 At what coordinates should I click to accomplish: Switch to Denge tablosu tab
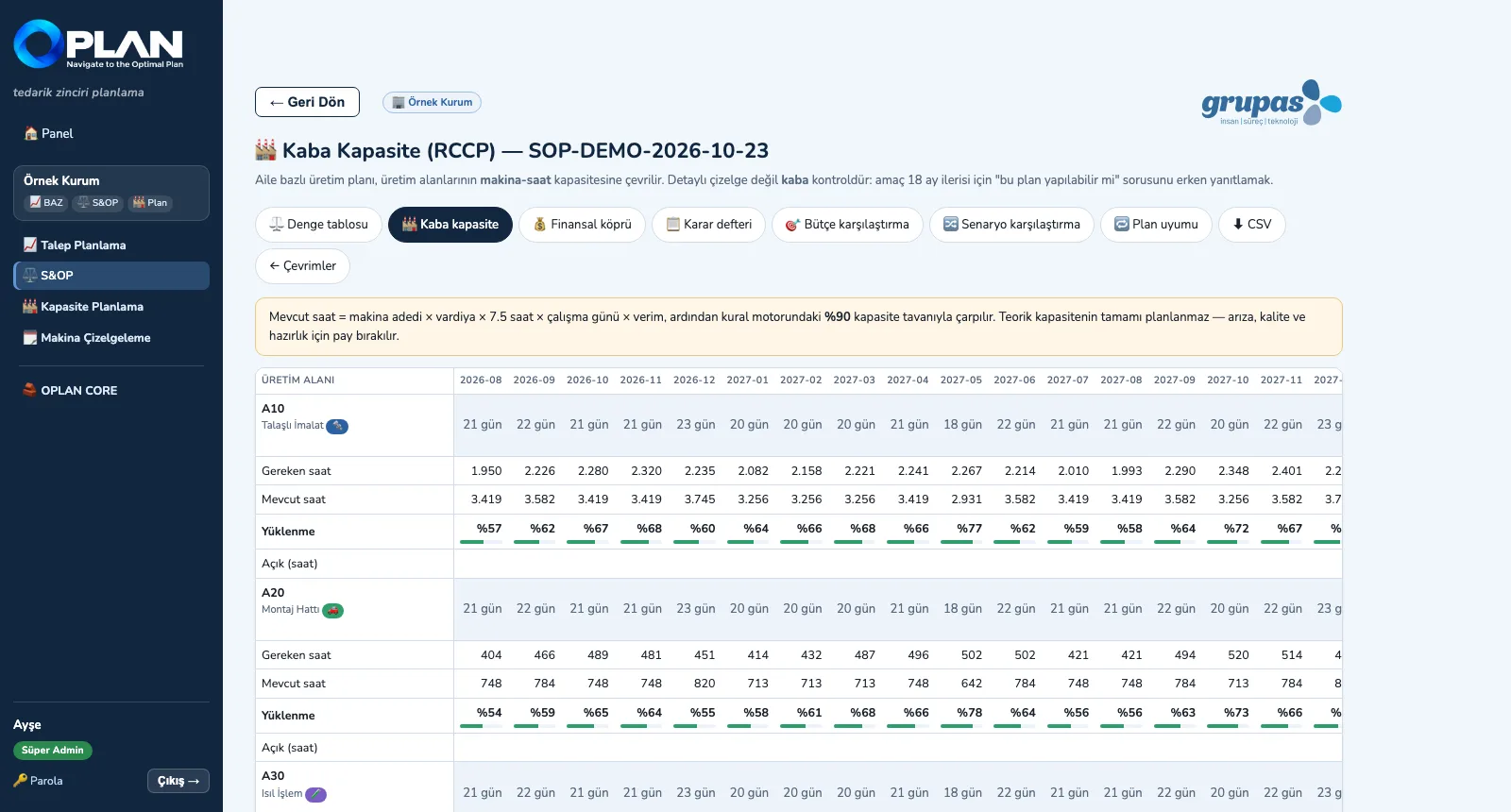[x=318, y=225]
